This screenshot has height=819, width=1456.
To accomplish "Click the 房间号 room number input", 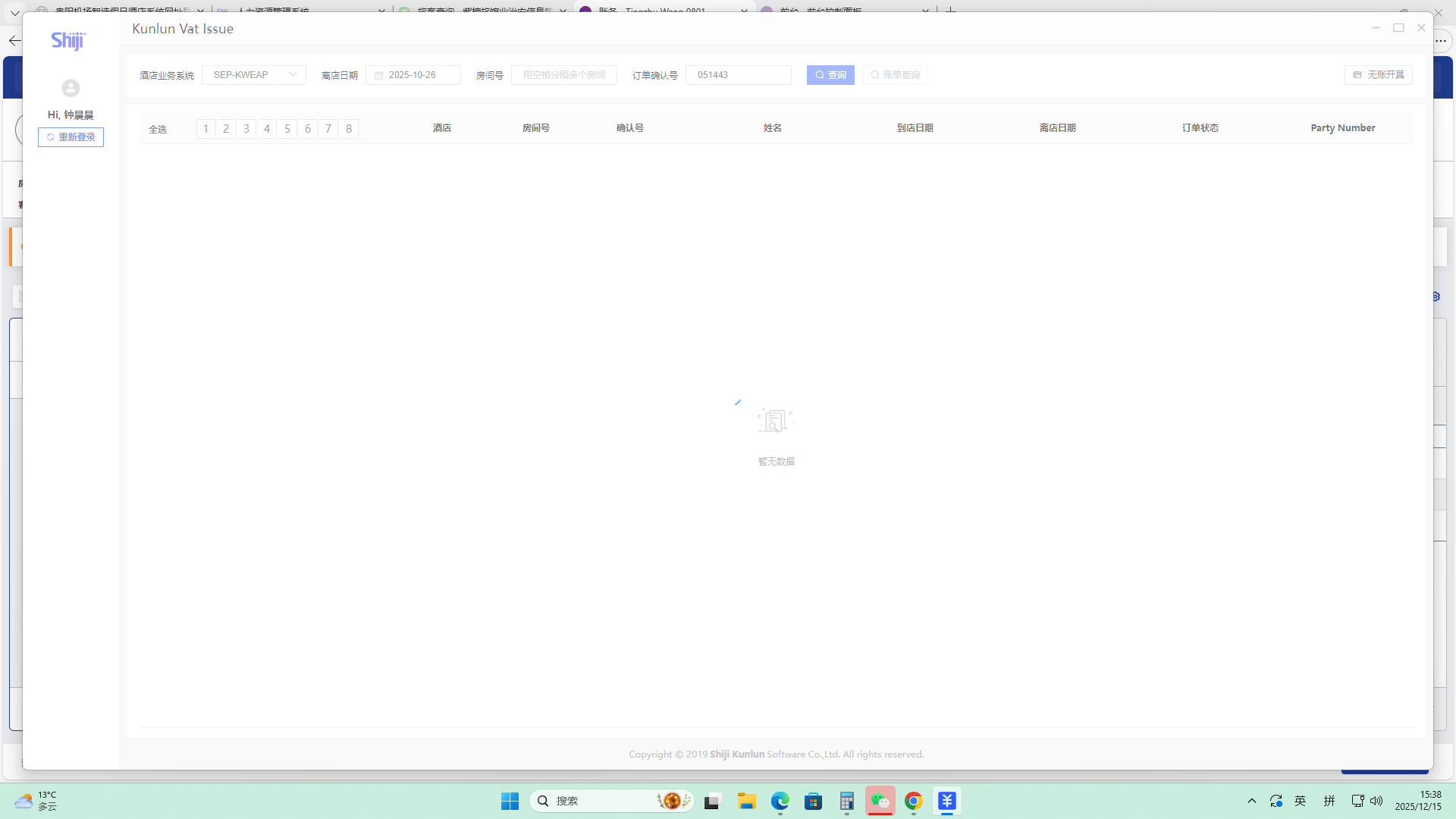I will pyautogui.click(x=563, y=75).
